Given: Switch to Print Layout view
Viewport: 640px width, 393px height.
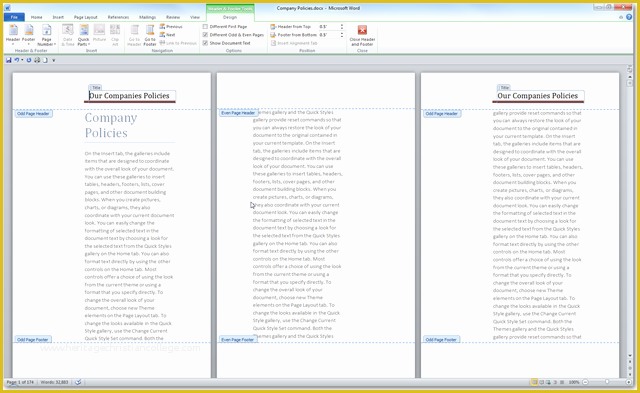Looking at the screenshot, I should [534, 382].
